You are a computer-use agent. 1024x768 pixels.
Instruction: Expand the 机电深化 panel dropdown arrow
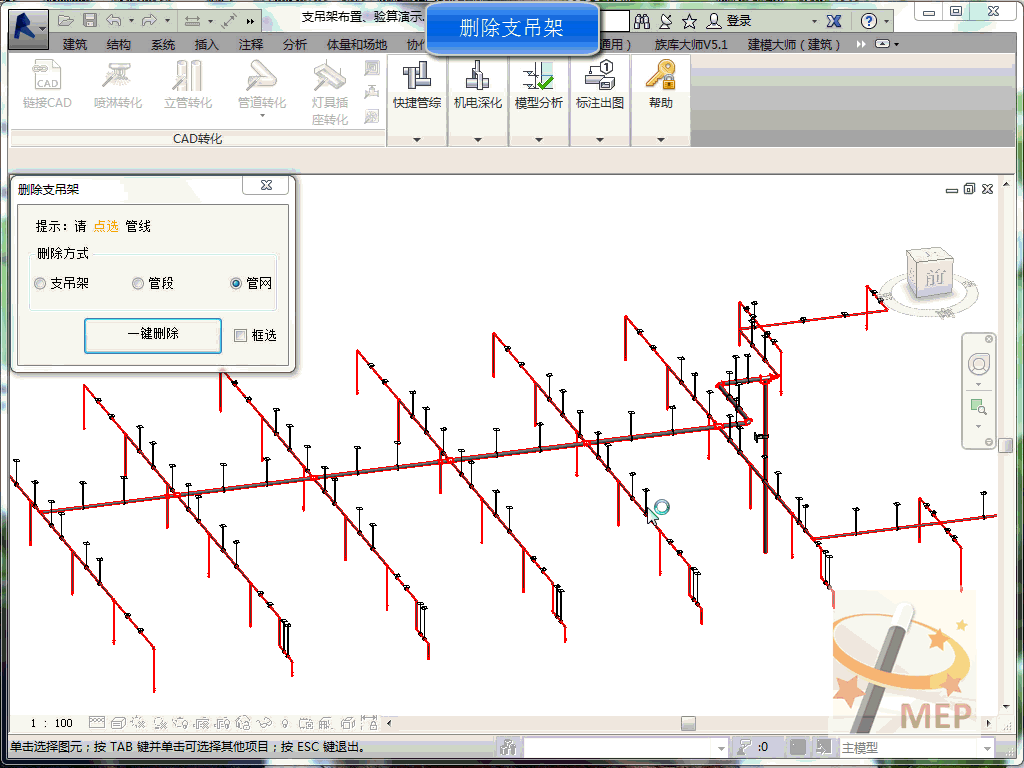477,139
